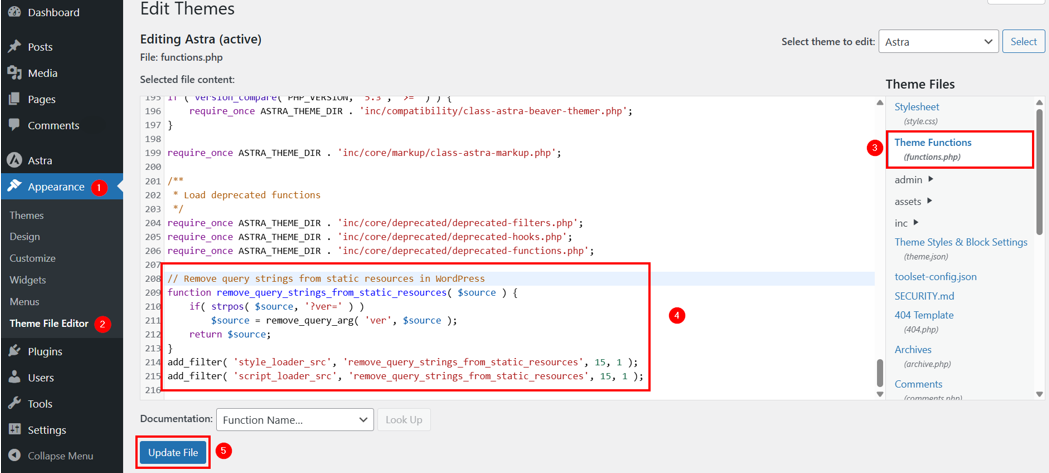The height and width of the screenshot is (473, 1049).
Task: Open the Customize submenu link
Action: (x=33, y=258)
